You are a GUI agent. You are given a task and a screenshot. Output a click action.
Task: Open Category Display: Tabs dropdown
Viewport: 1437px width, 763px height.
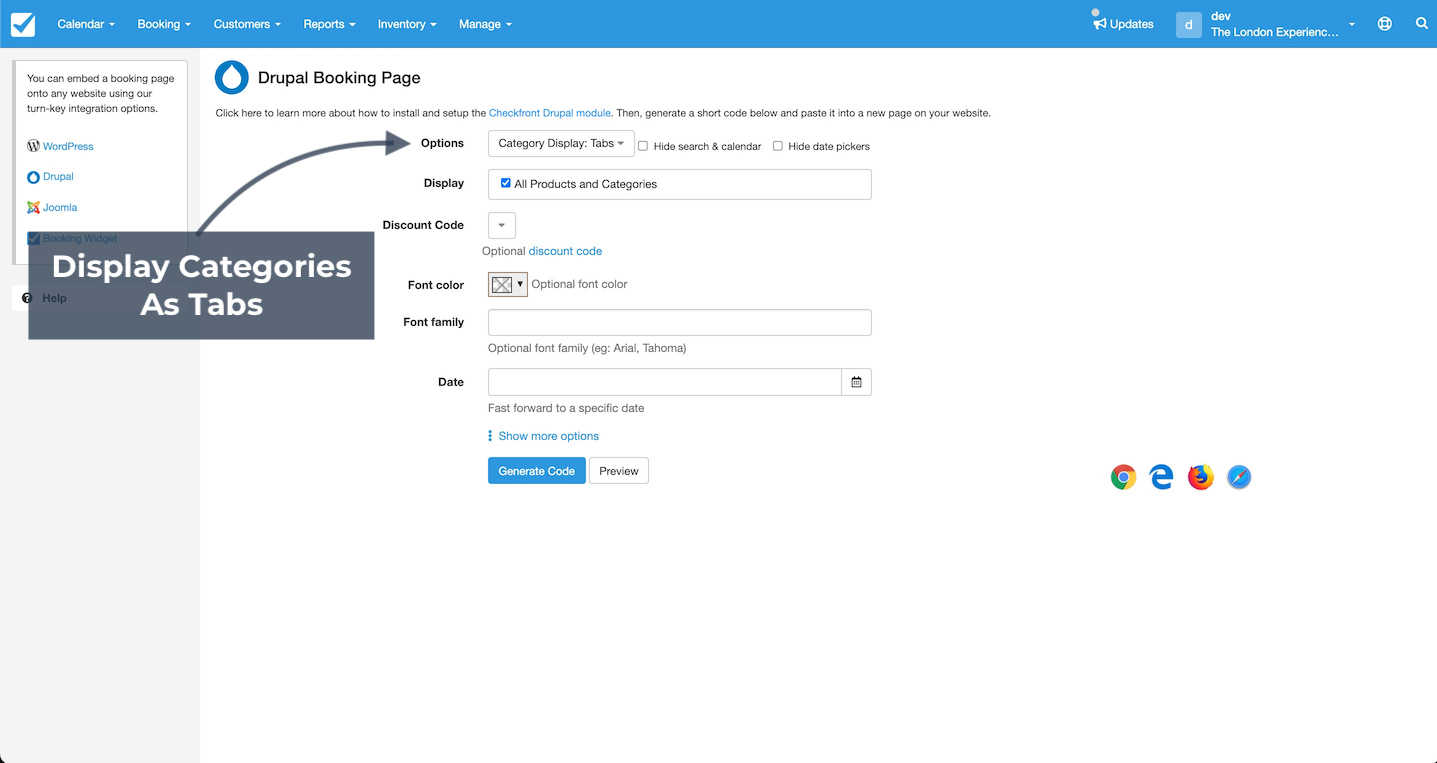[561, 144]
